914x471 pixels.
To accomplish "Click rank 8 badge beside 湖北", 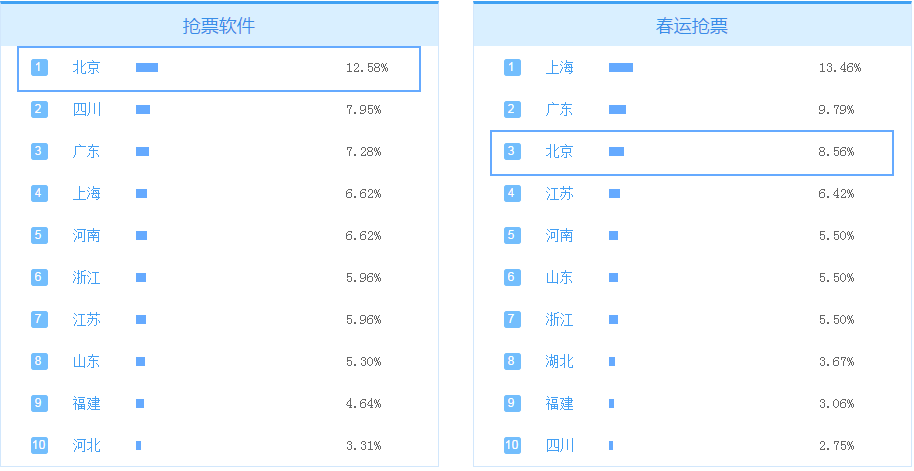I will point(512,362).
